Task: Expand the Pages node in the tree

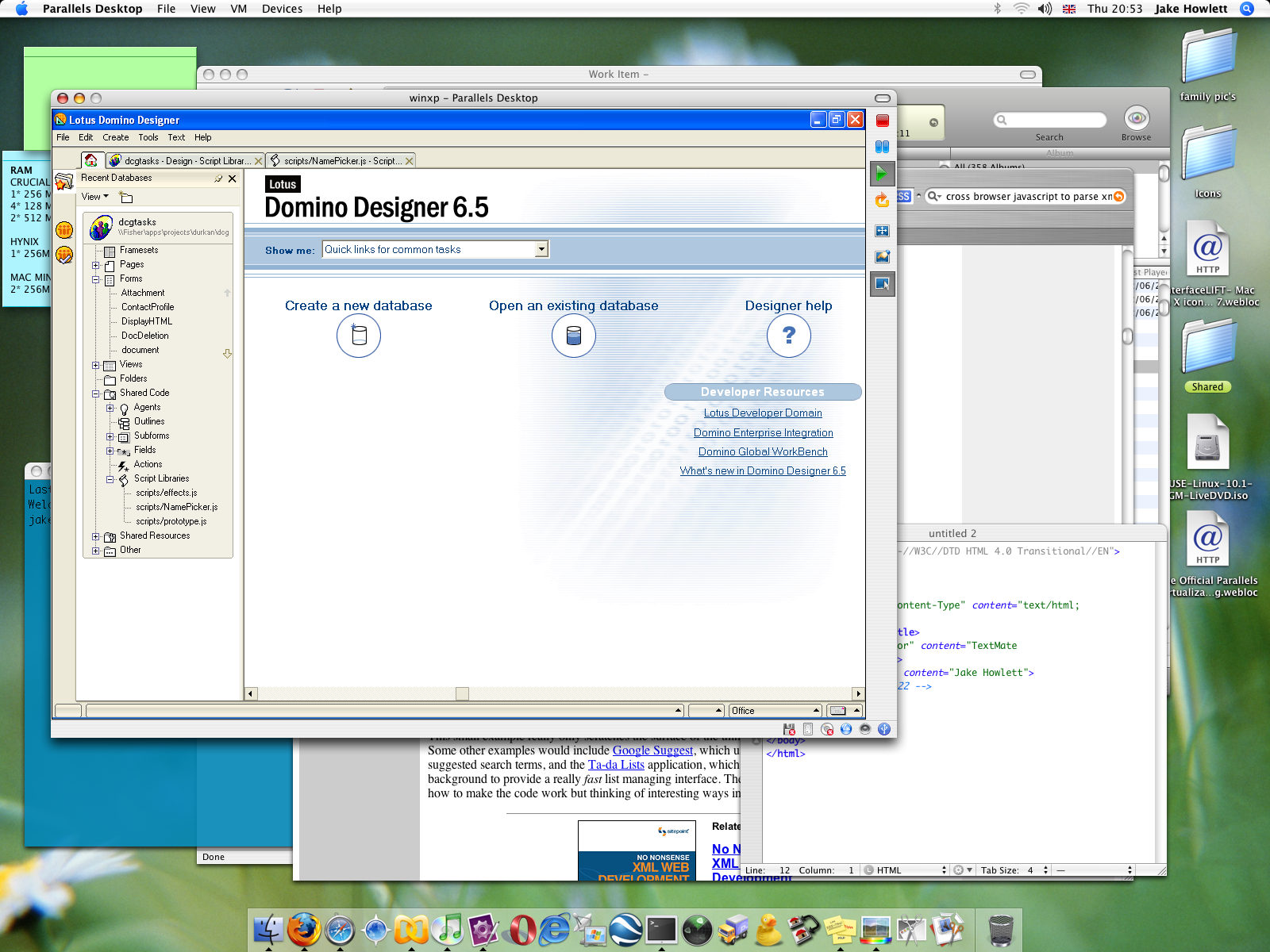Action: (96, 265)
